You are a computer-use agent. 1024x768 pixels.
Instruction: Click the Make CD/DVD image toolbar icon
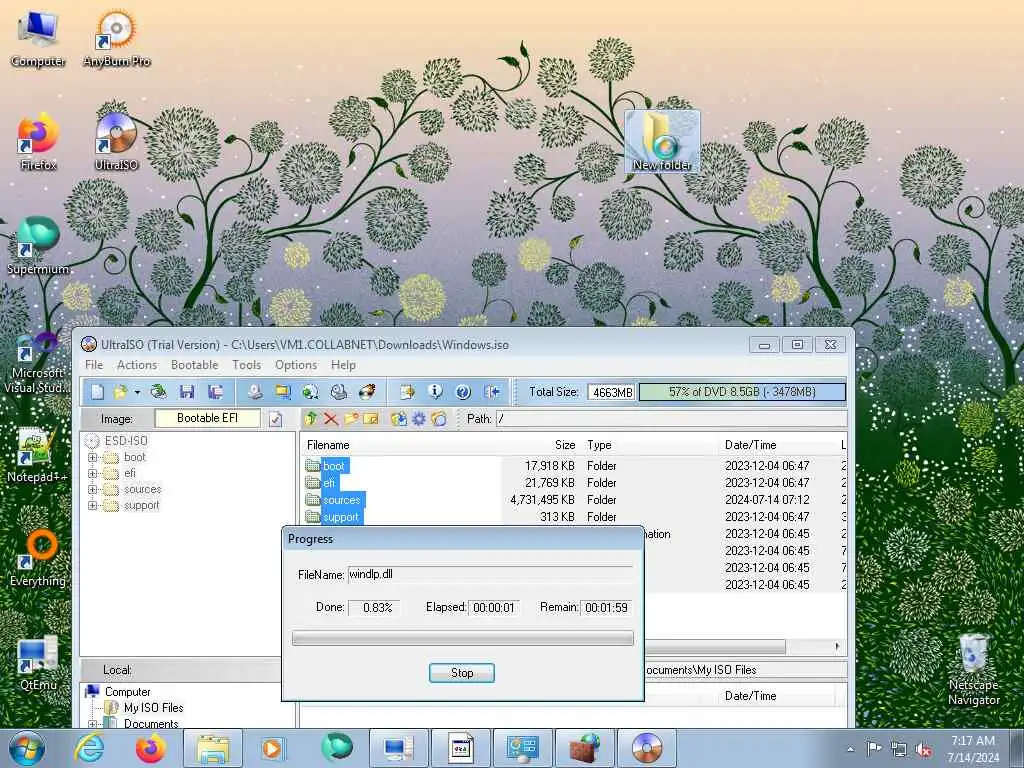(255, 392)
